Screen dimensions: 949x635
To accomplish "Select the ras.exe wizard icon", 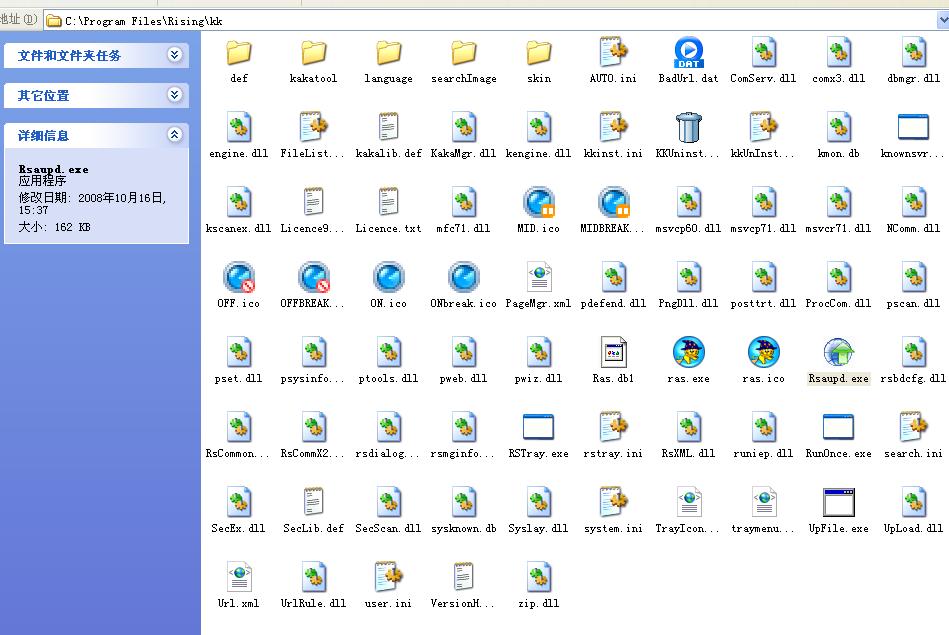I will coord(689,352).
